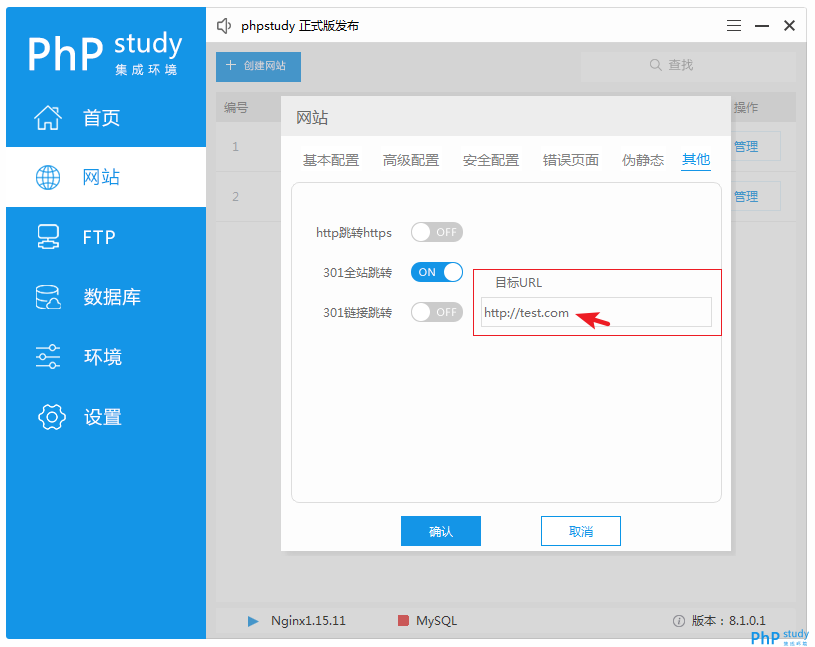Open the hamburger menu icon
Image resolution: width=815 pixels, height=647 pixels.
point(734,25)
